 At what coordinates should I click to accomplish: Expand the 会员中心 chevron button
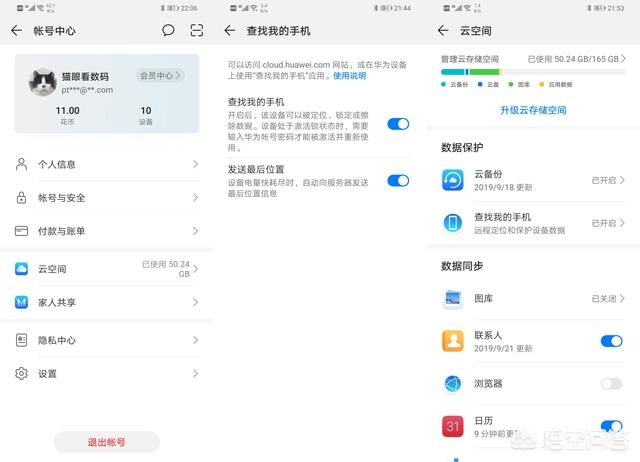pos(160,75)
